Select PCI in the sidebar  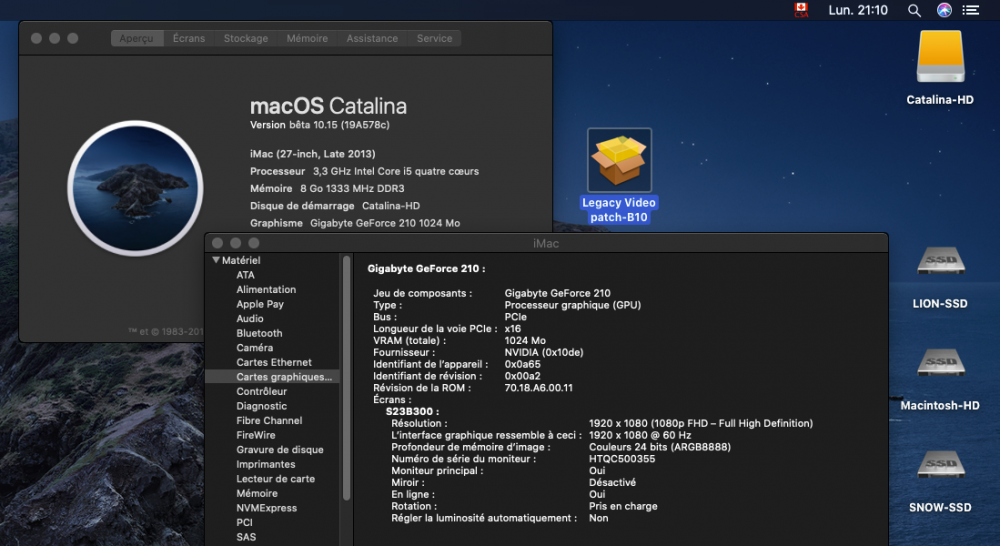click(x=244, y=522)
